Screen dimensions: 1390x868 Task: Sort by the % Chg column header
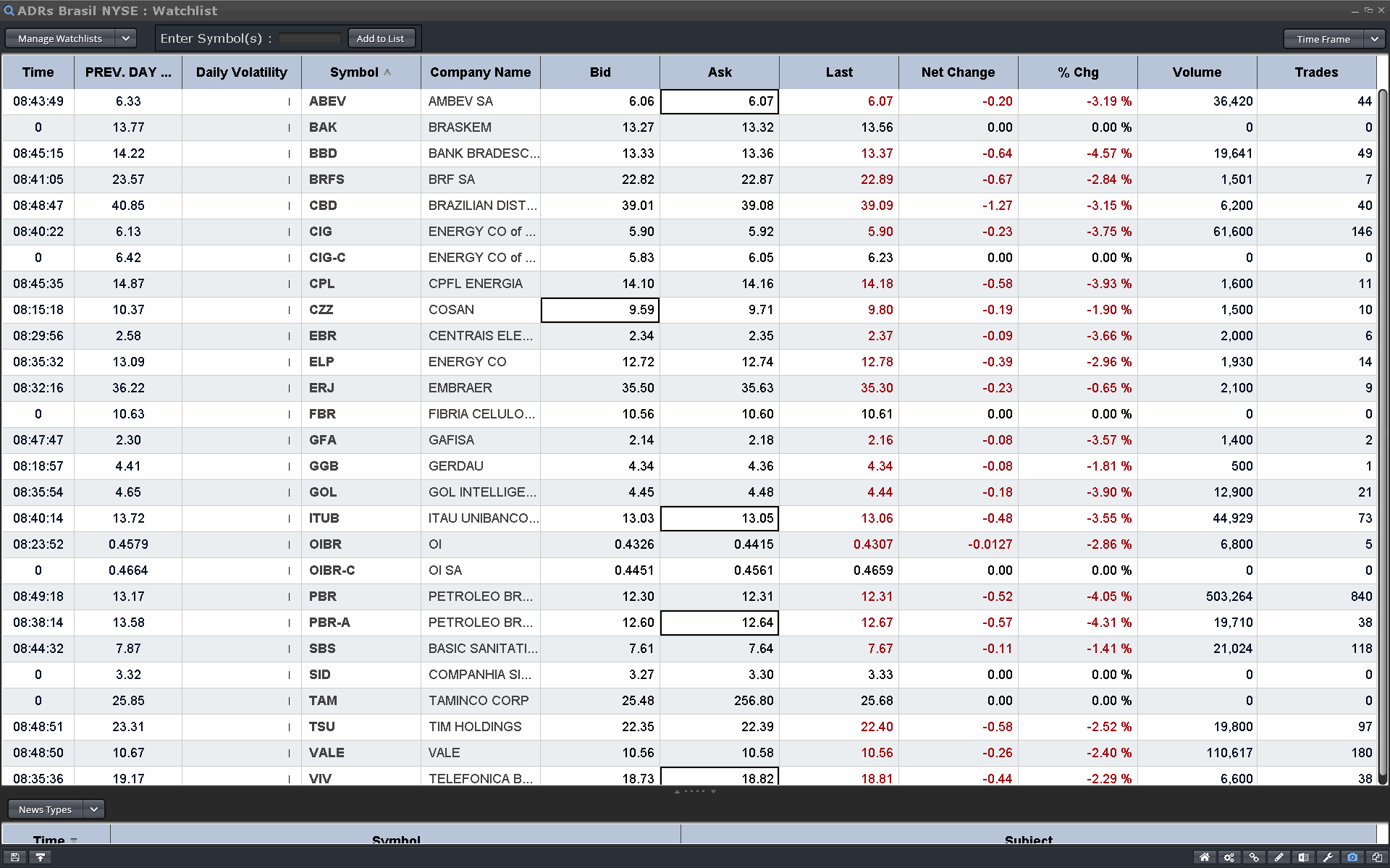click(1077, 72)
